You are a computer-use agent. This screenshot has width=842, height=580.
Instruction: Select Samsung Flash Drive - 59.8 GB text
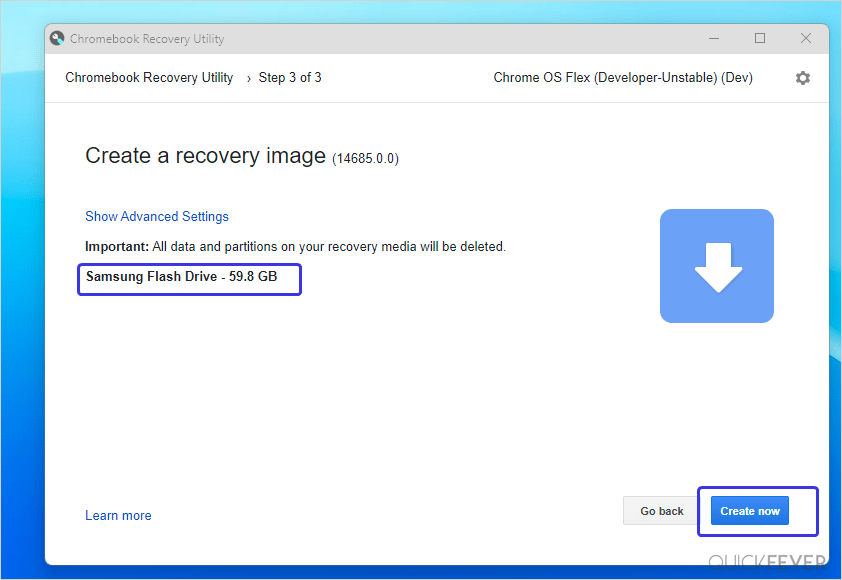click(182, 277)
